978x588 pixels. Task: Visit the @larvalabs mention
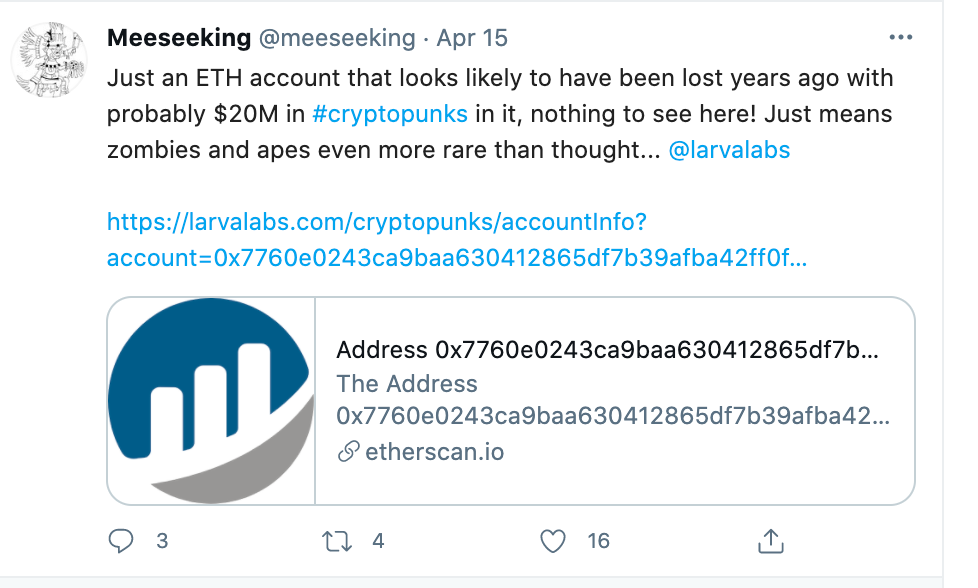click(x=729, y=150)
